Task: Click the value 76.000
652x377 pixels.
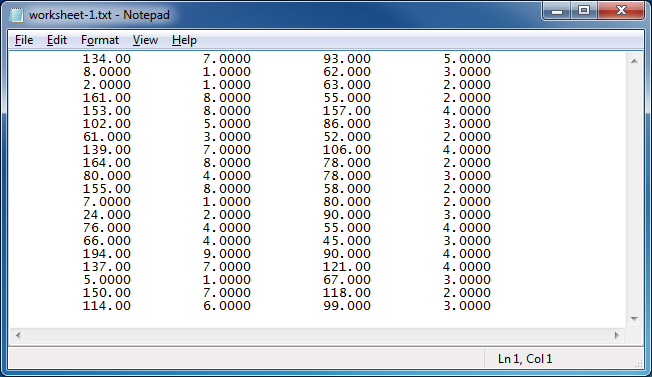Action: (x=107, y=227)
